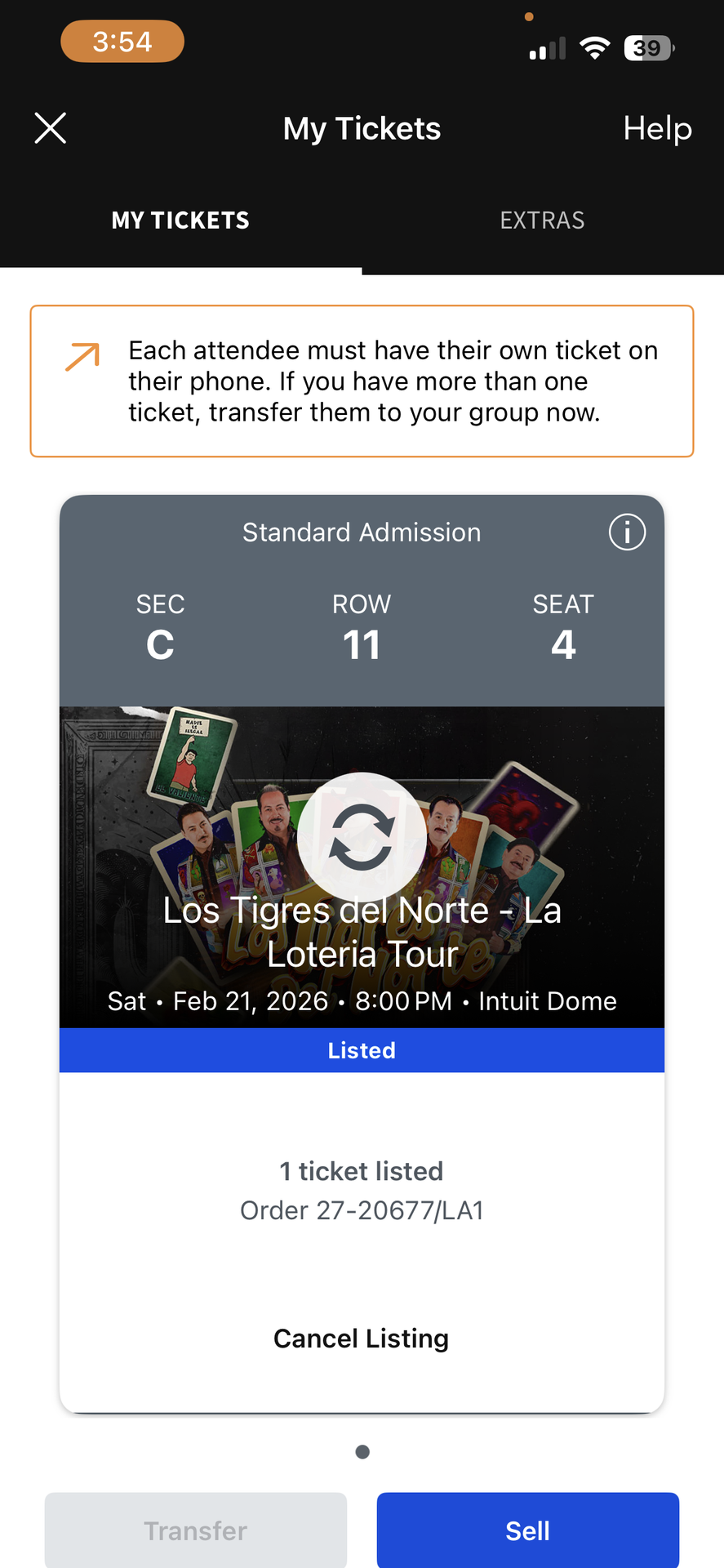Tap the greyed-out Transfer button

[196, 1530]
